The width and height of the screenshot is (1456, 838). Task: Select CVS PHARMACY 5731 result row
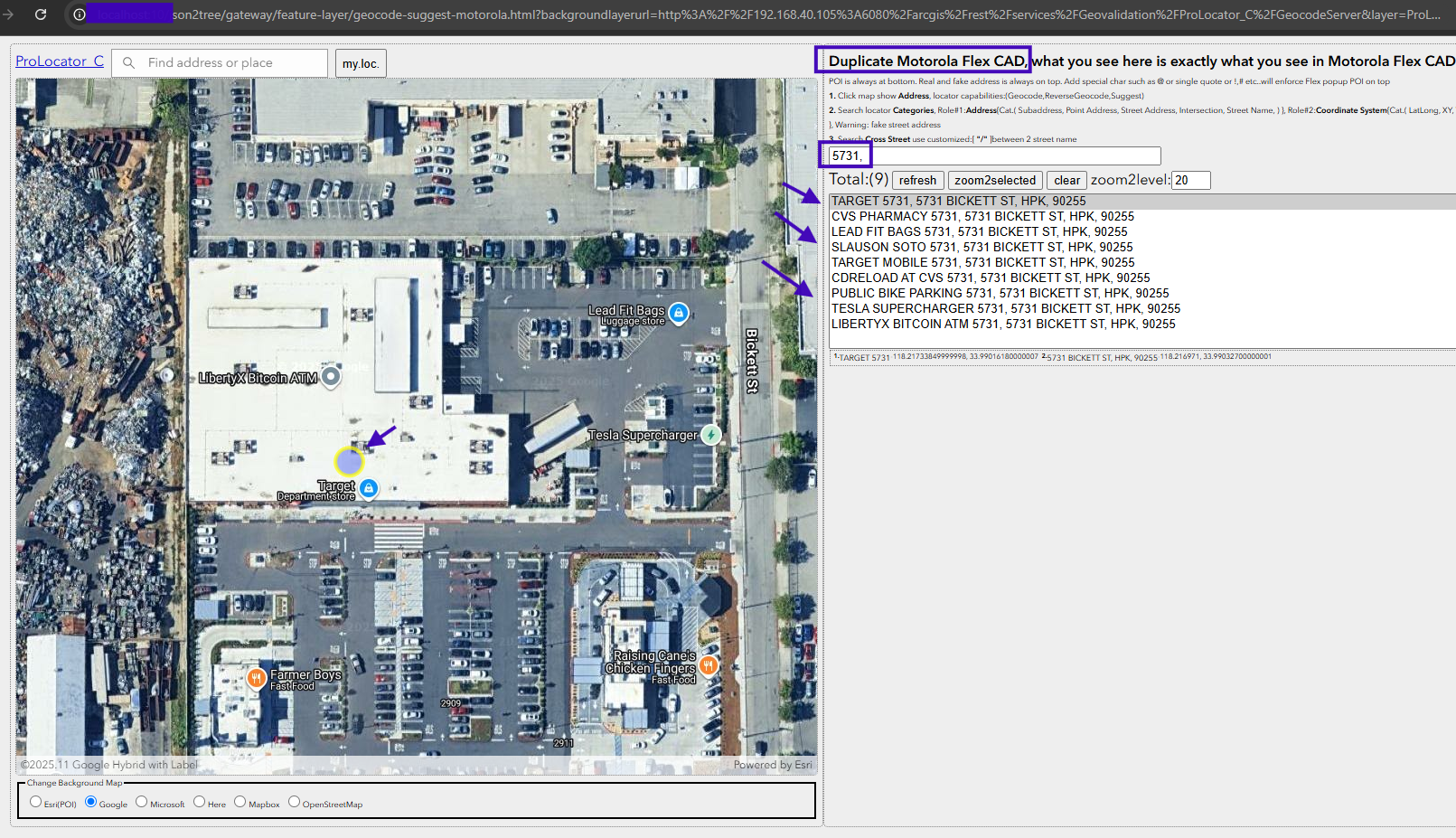point(982,217)
